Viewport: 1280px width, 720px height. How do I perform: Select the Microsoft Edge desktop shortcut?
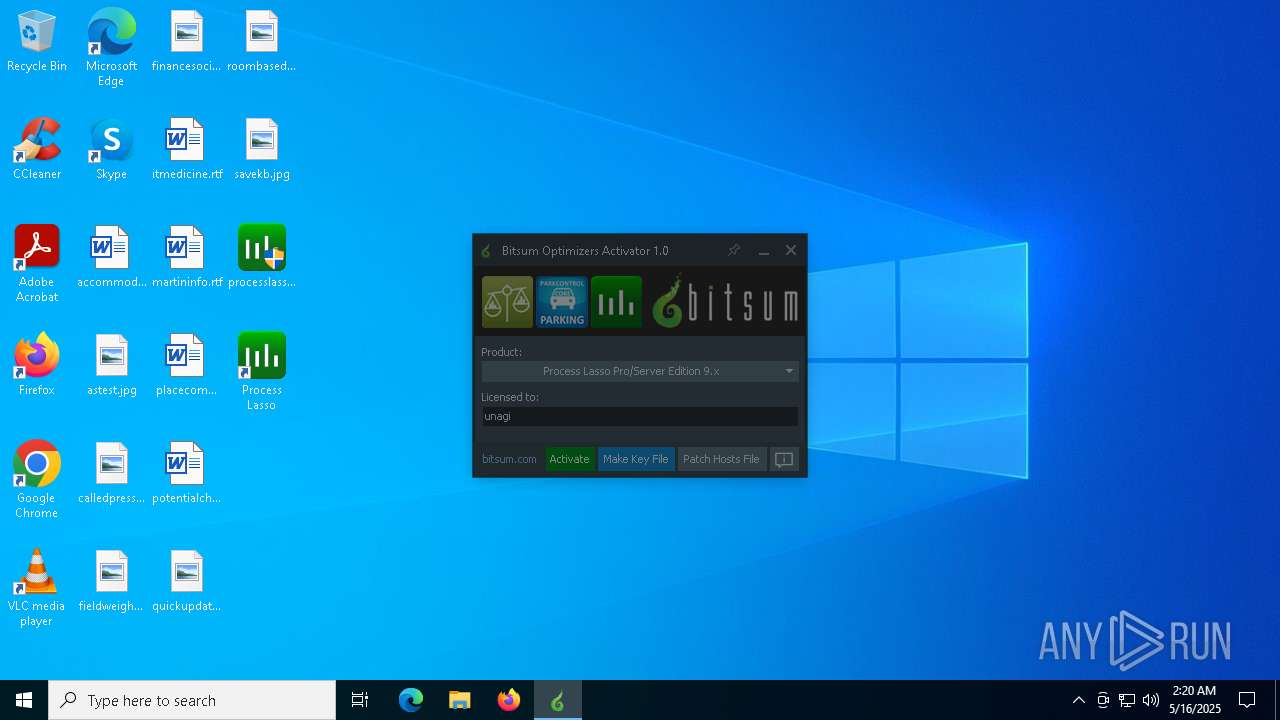[x=111, y=48]
